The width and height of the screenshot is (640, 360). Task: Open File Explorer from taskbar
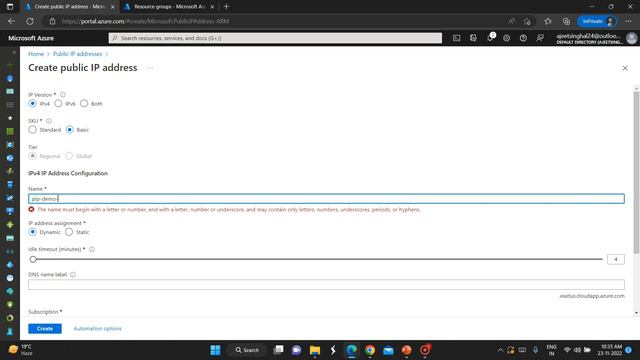pyautogui.click(x=315, y=350)
